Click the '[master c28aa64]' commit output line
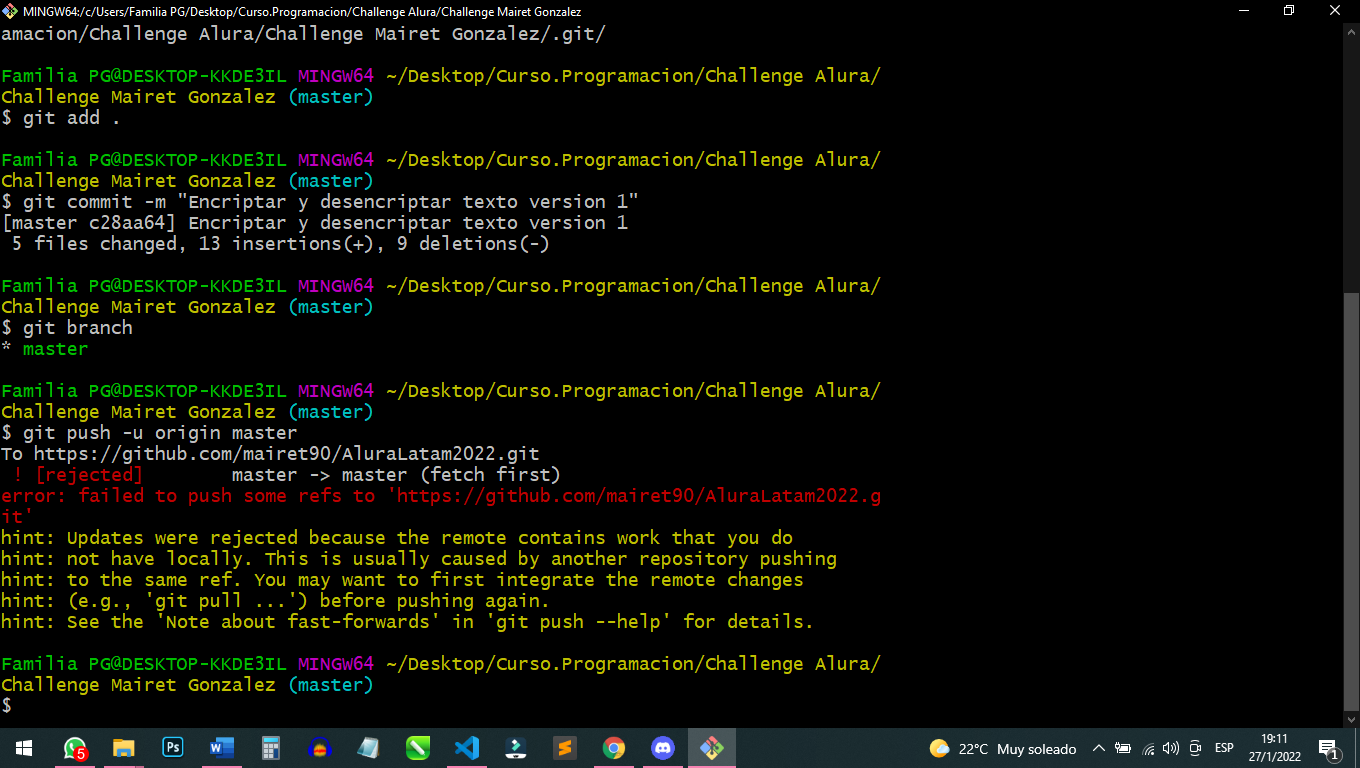The image size is (1360, 768). (x=315, y=223)
